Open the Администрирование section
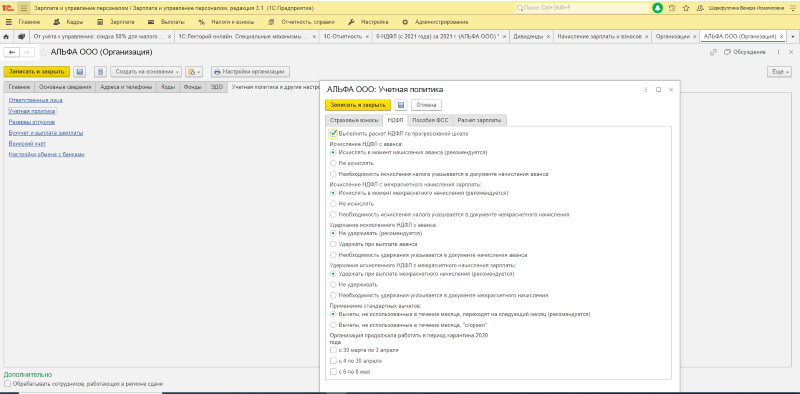 [435, 22]
